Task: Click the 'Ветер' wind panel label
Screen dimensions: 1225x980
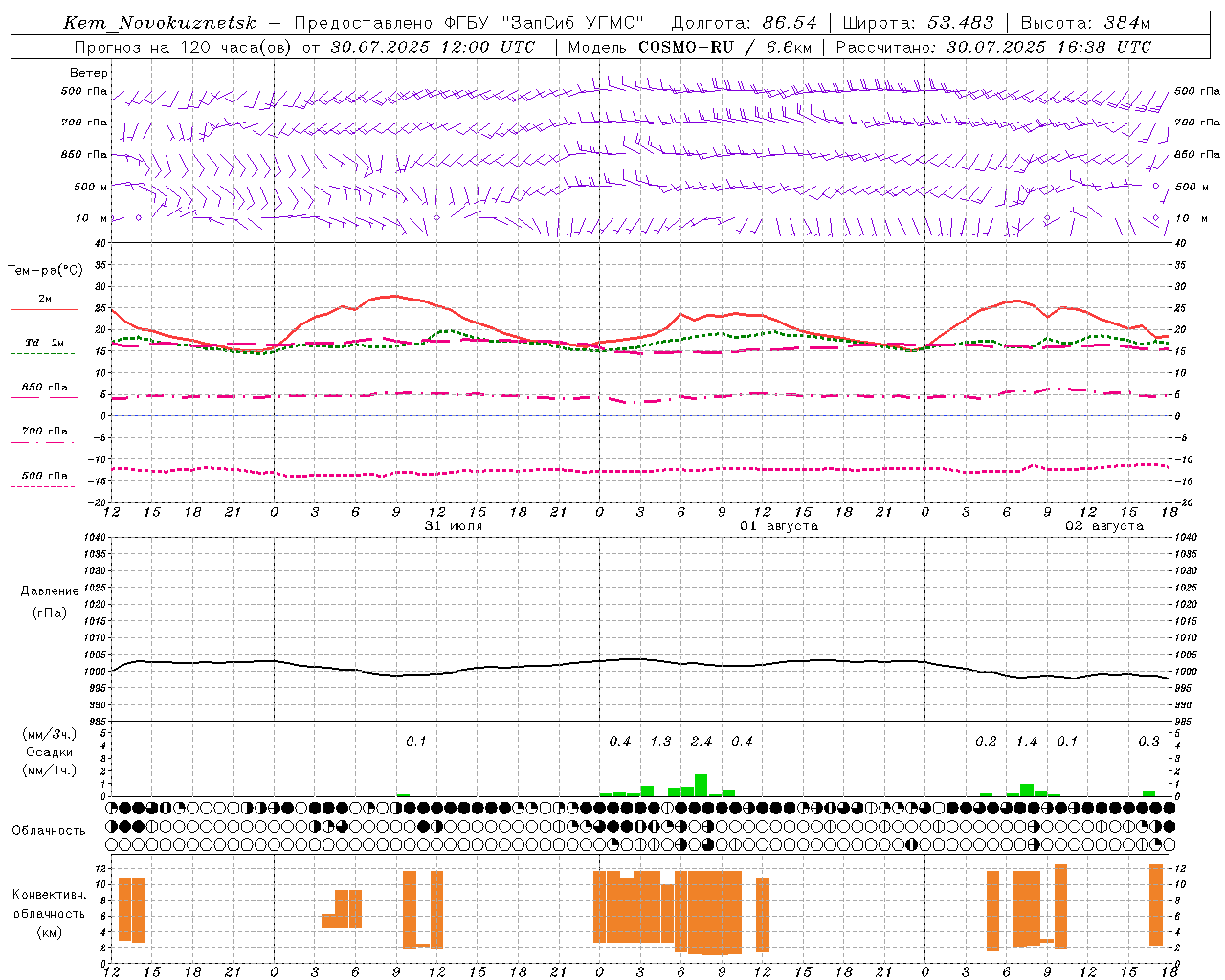Action: pos(89,73)
